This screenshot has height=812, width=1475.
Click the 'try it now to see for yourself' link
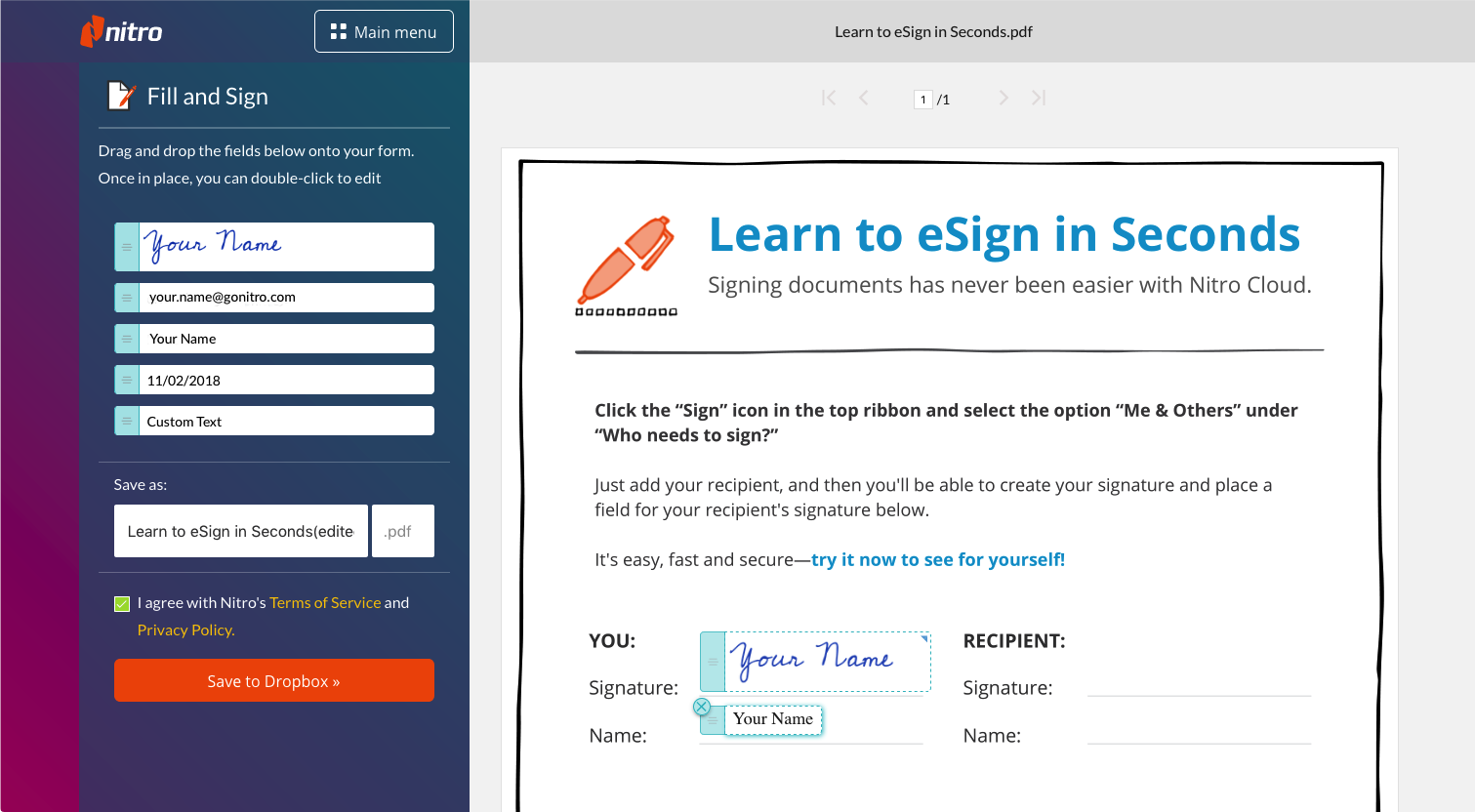click(x=937, y=560)
